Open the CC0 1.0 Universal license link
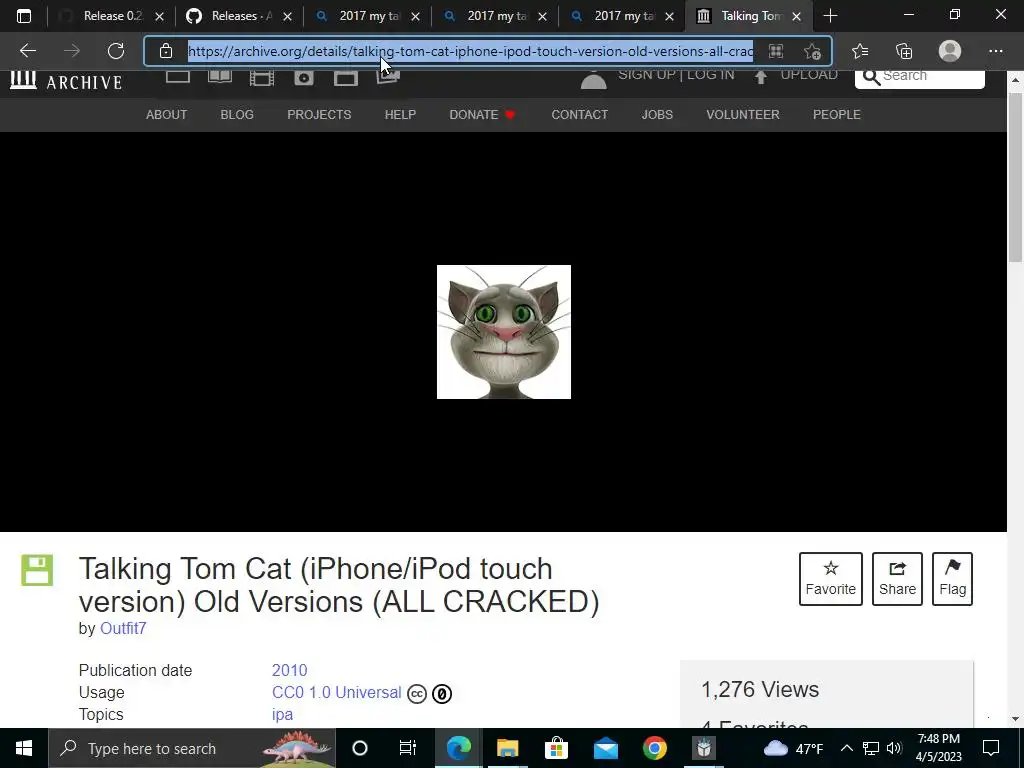 point(336,692)
